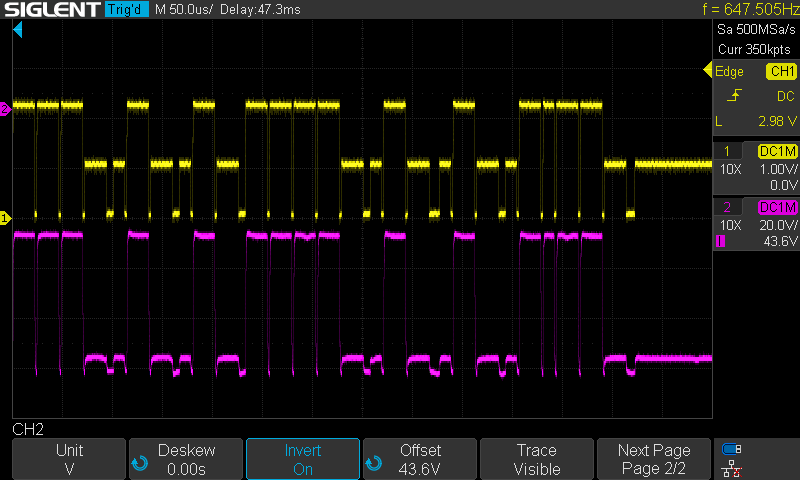The width and height of the screenshot is (800, 480).
Task: Click the CH2 menu title label
Action: (28, 429)
